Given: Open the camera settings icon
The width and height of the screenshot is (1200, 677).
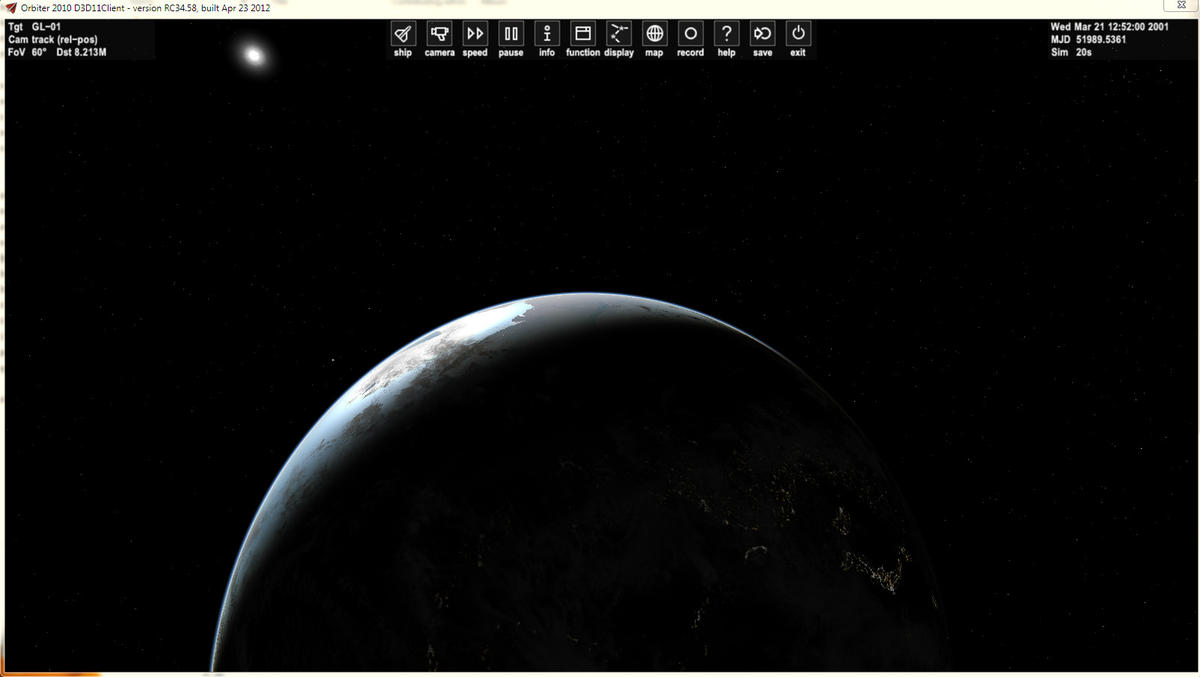Looking at the screenshot, I should (x=439, y=34).
